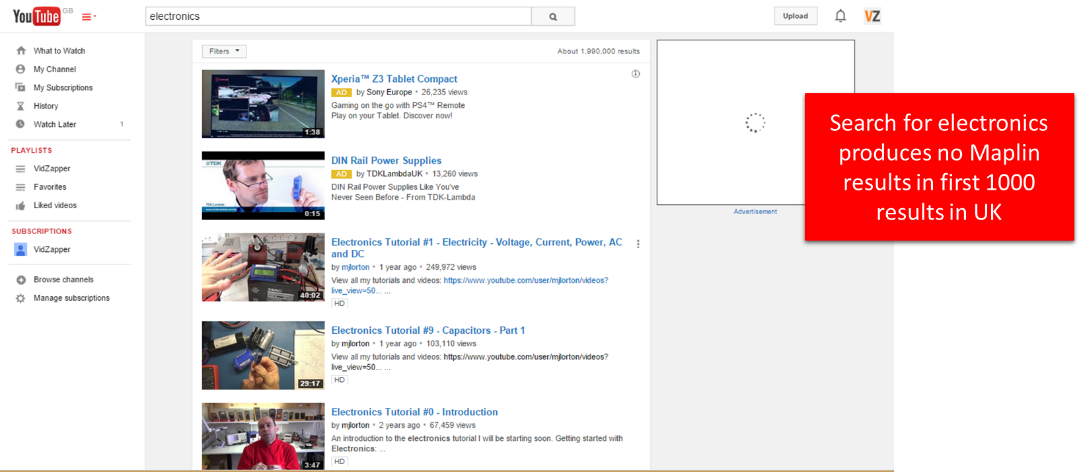Open Liked videos playlist
Image resolution: width=1081 pixels, height=472 pixels.
point(55,205)
